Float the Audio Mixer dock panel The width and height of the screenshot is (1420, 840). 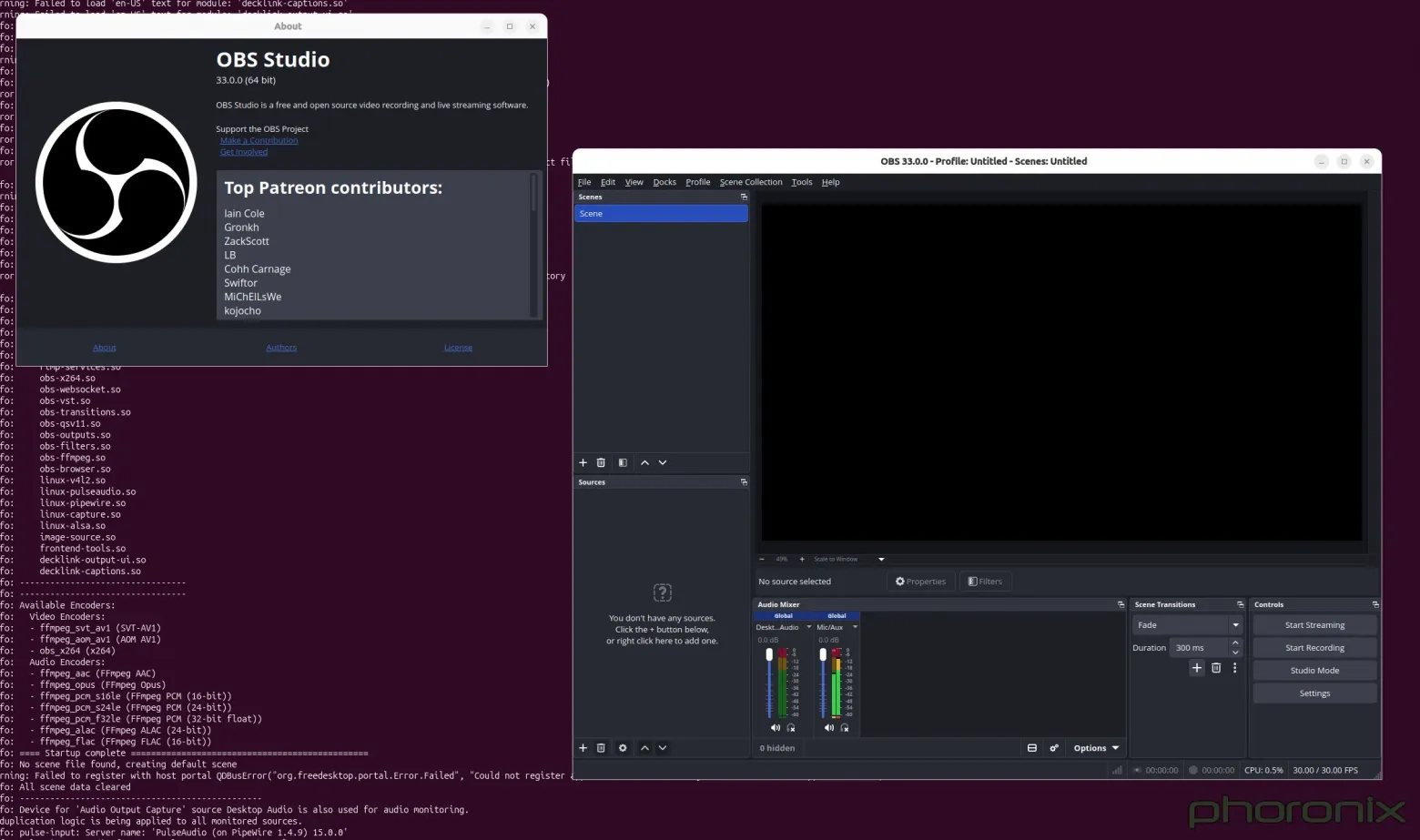click(1121, 604)
